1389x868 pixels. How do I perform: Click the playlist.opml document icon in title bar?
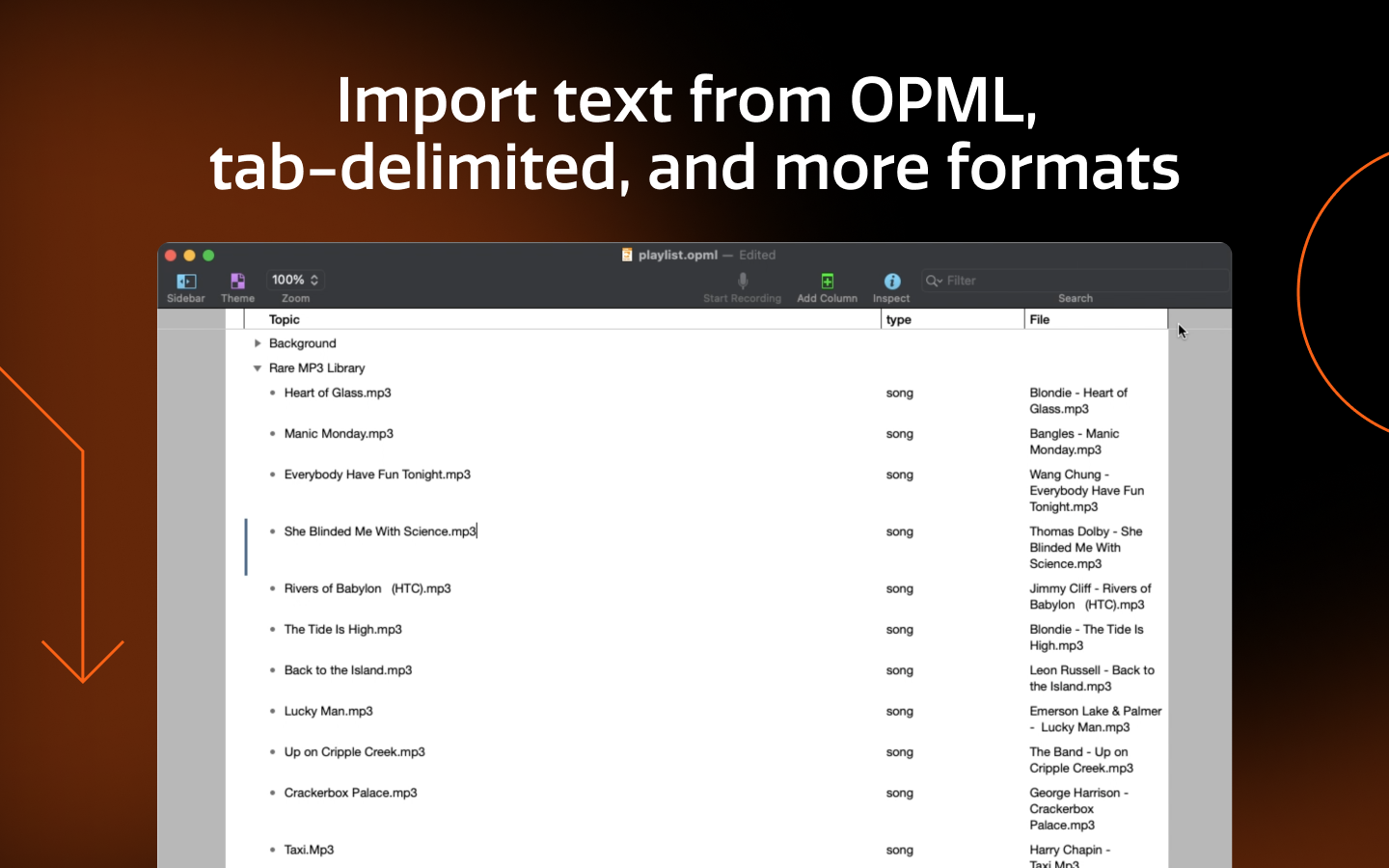[x=627, y=255]
